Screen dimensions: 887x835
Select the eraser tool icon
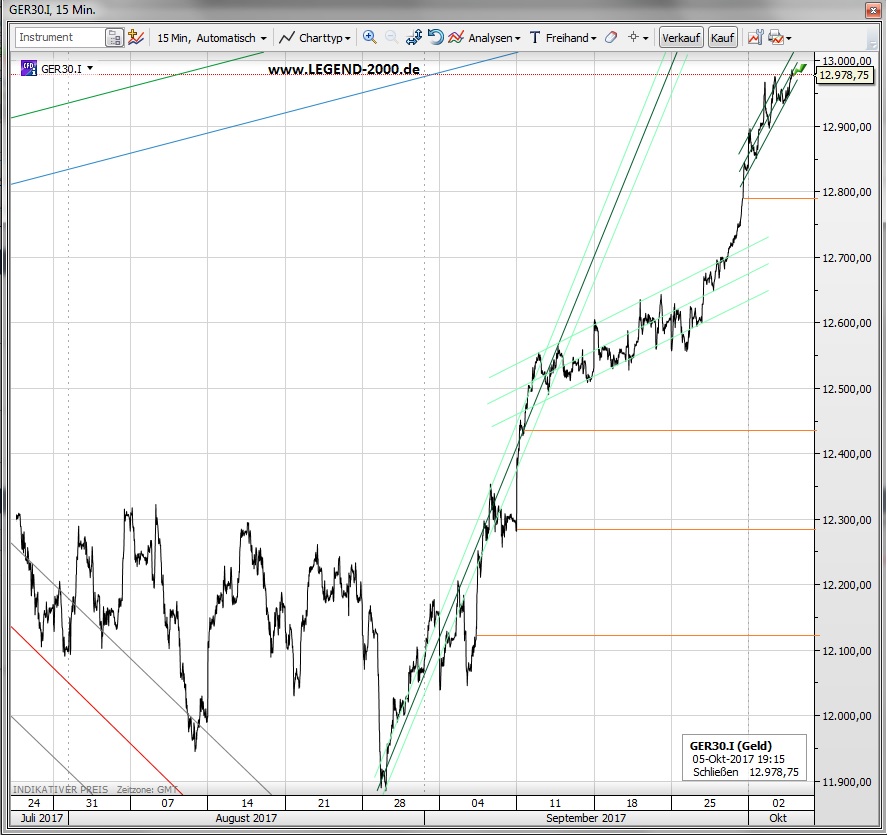(611, 37)
